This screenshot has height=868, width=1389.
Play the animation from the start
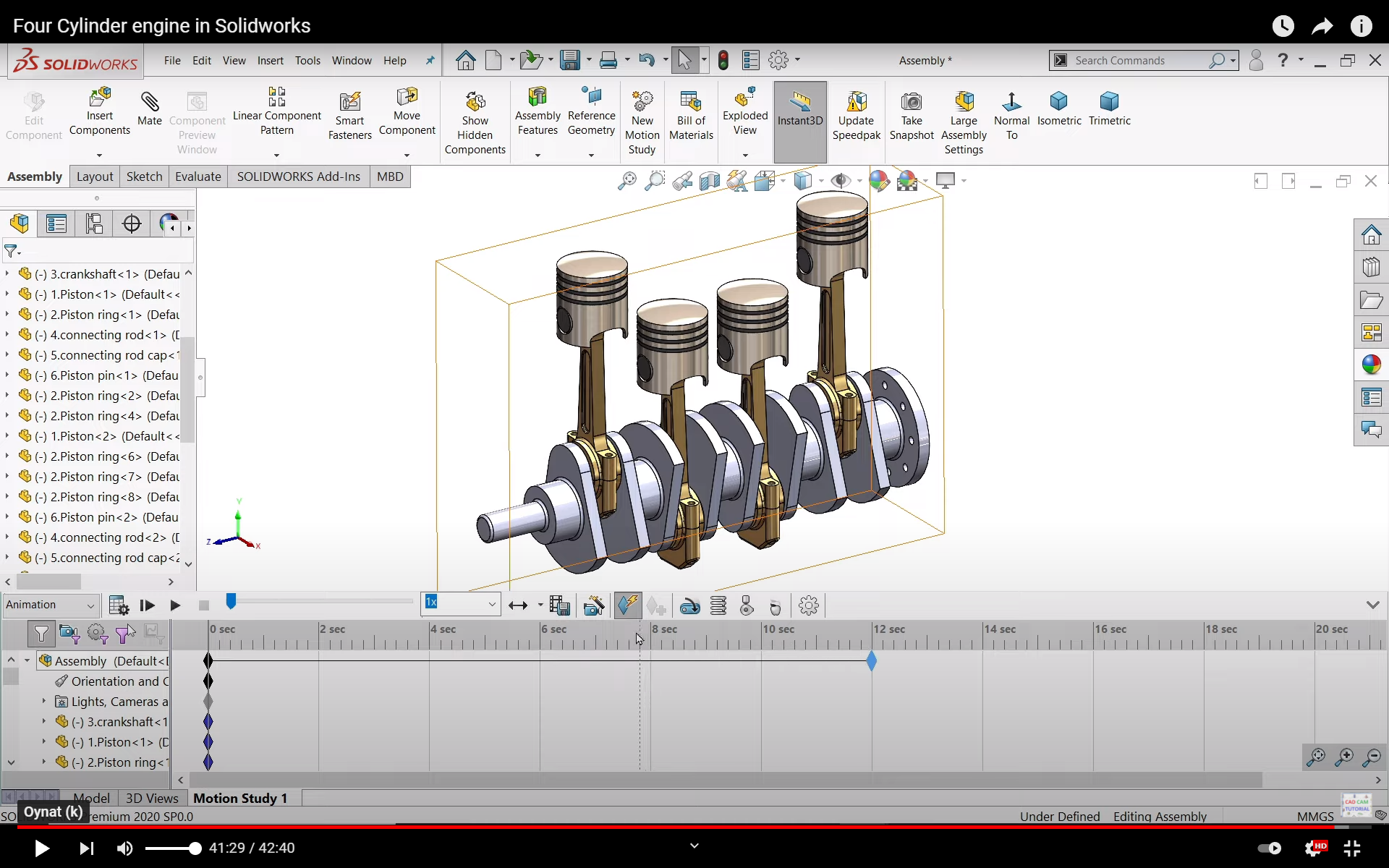147,605
